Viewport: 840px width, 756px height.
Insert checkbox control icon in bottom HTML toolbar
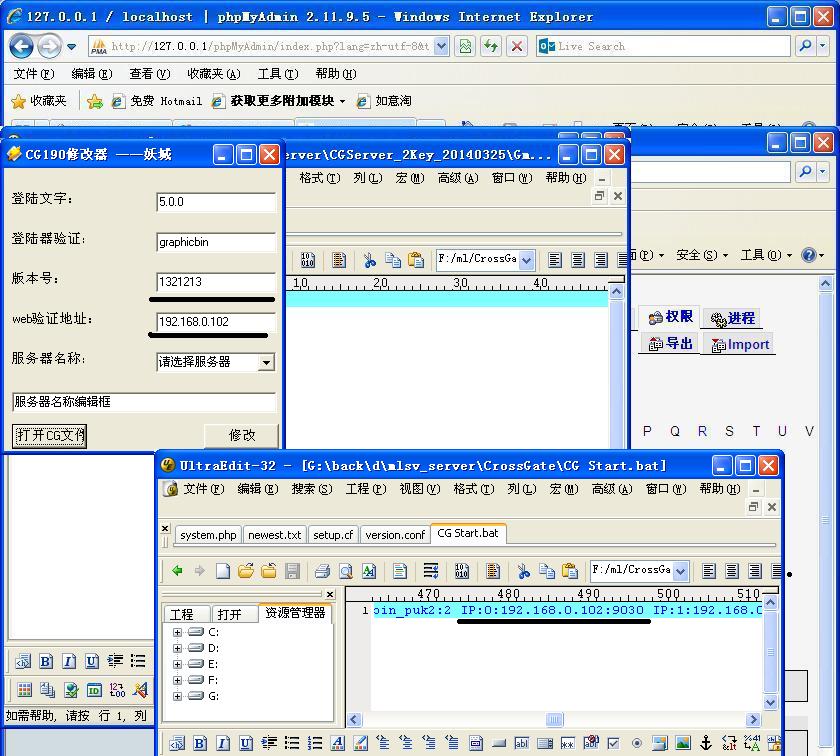pos(614,743)
